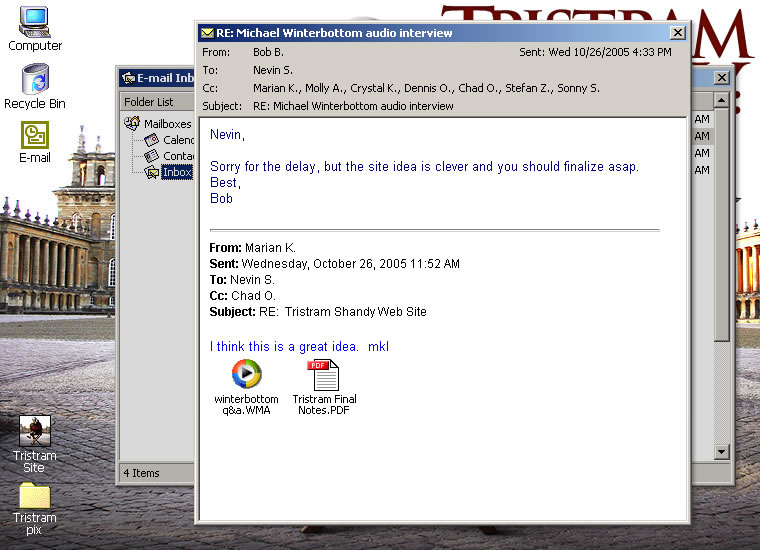Click the '4 Items' status bar text
This screenshot has width=760, height=550.
(x=142, y=473)
